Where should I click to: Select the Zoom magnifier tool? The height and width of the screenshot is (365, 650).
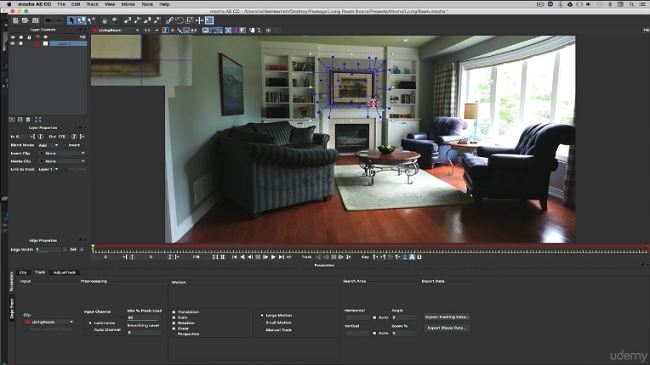tap(114, 20)
